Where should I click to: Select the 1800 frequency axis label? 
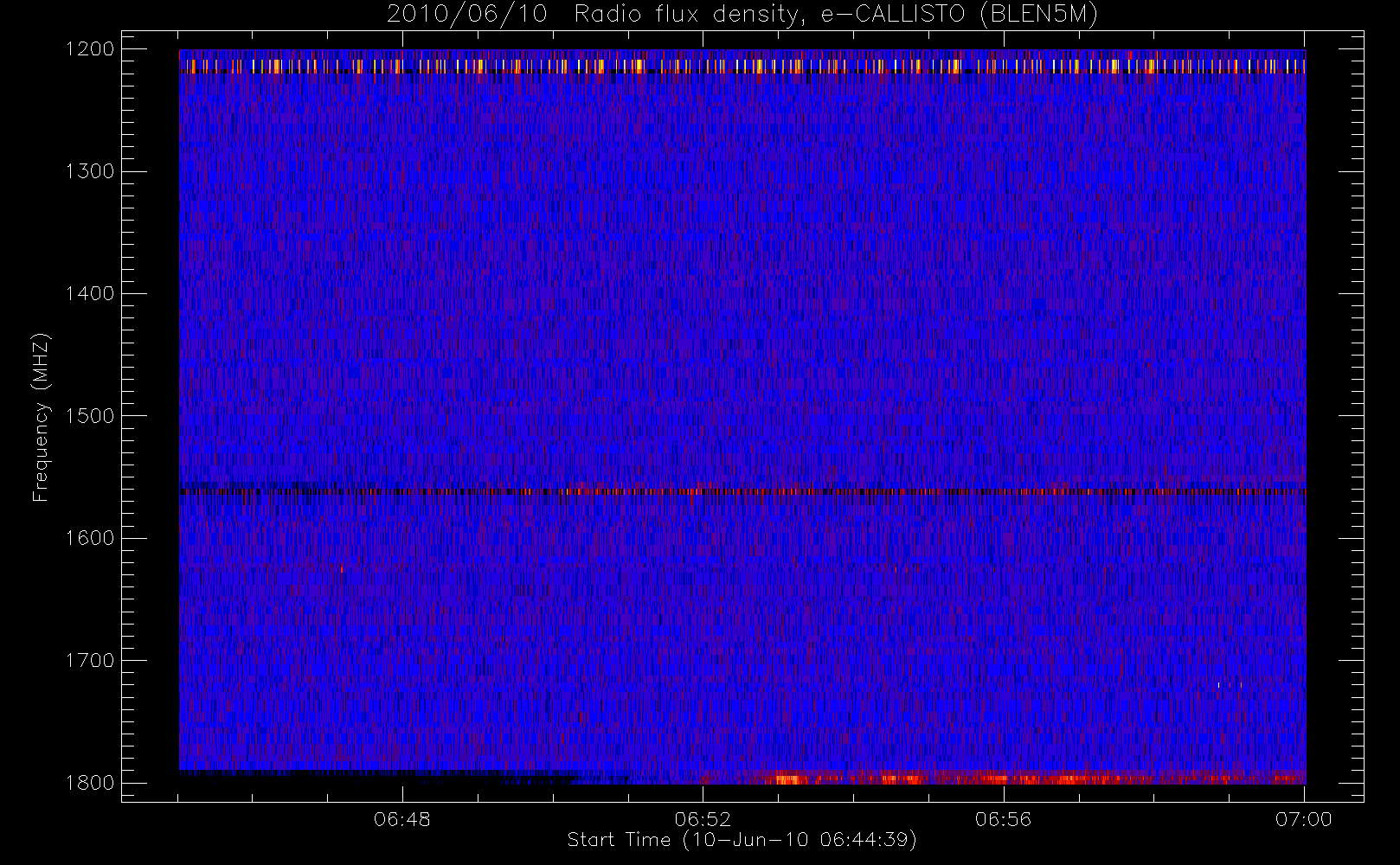point(90,783)
